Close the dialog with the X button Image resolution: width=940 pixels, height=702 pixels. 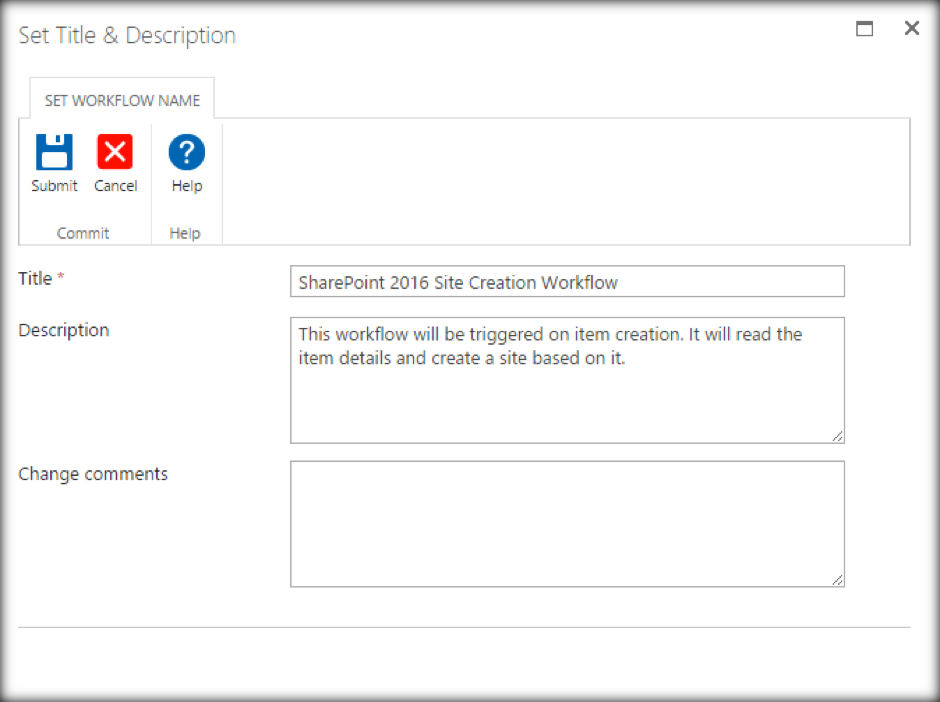(x=911, y=29)
